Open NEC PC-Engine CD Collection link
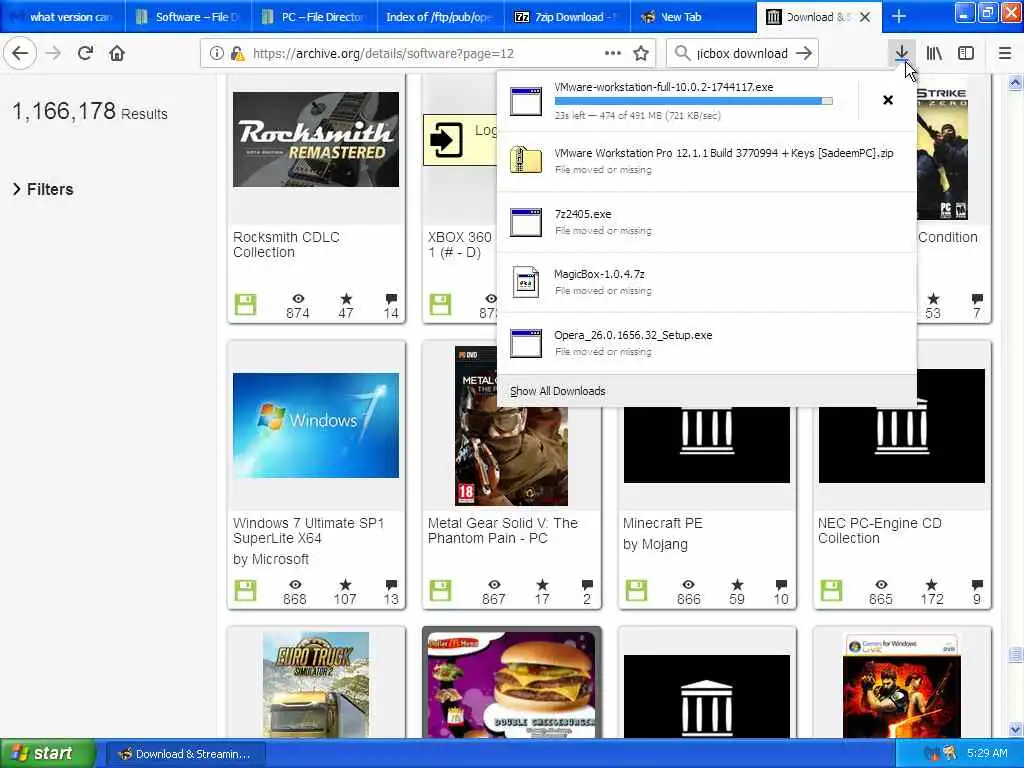The width and height of the screenshot is (1024, 768). pos(880,531)
